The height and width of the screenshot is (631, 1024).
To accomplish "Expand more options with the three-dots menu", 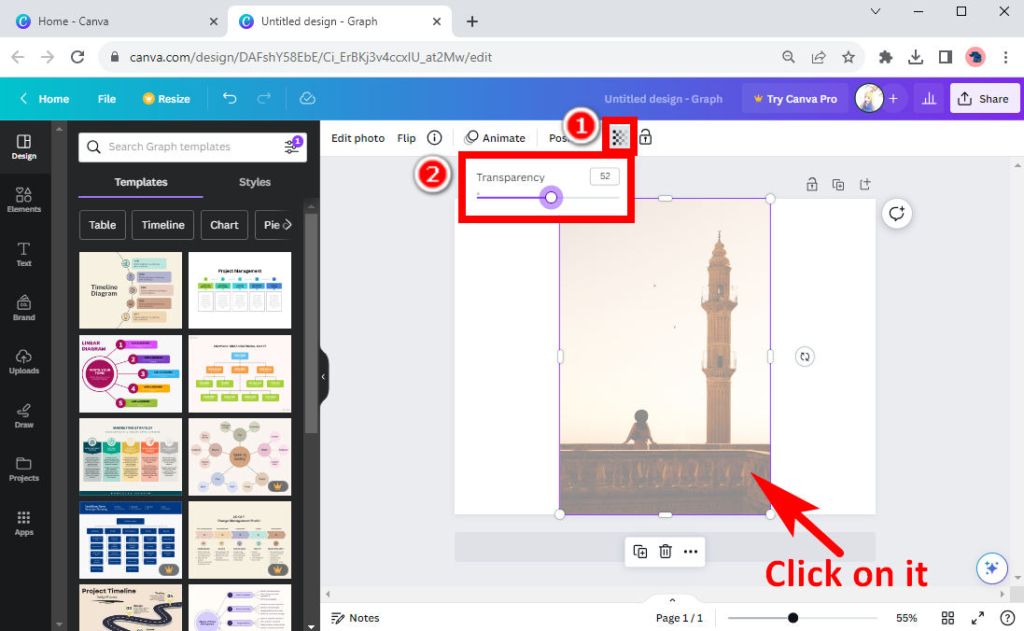I will 690,551.
